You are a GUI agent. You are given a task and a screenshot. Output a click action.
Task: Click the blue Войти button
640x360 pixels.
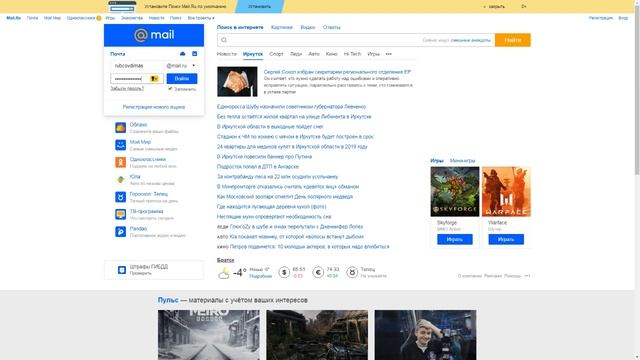[x=182, y=78]
